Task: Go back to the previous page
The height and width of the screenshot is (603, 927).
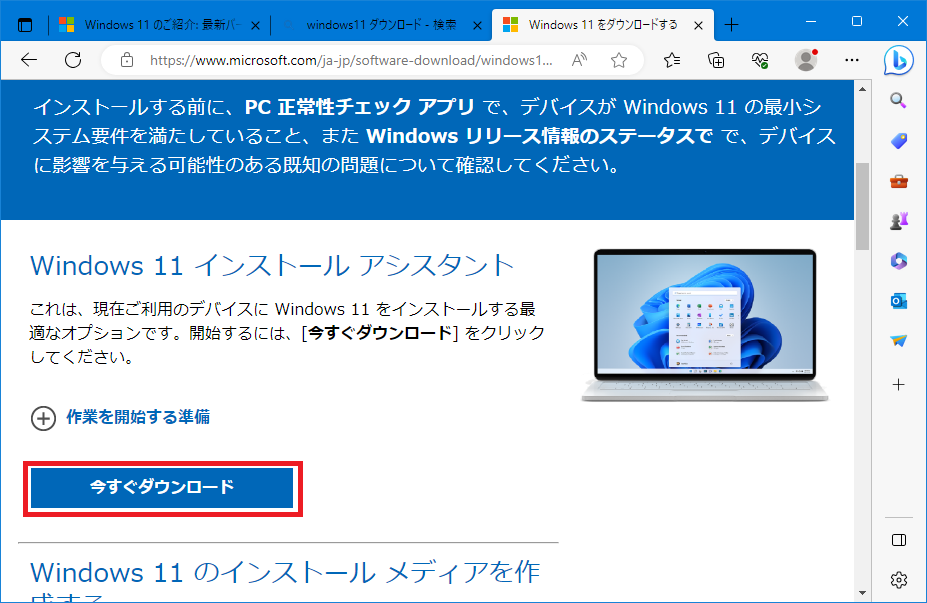Action: pyautogui.click(x=29, y=60)
